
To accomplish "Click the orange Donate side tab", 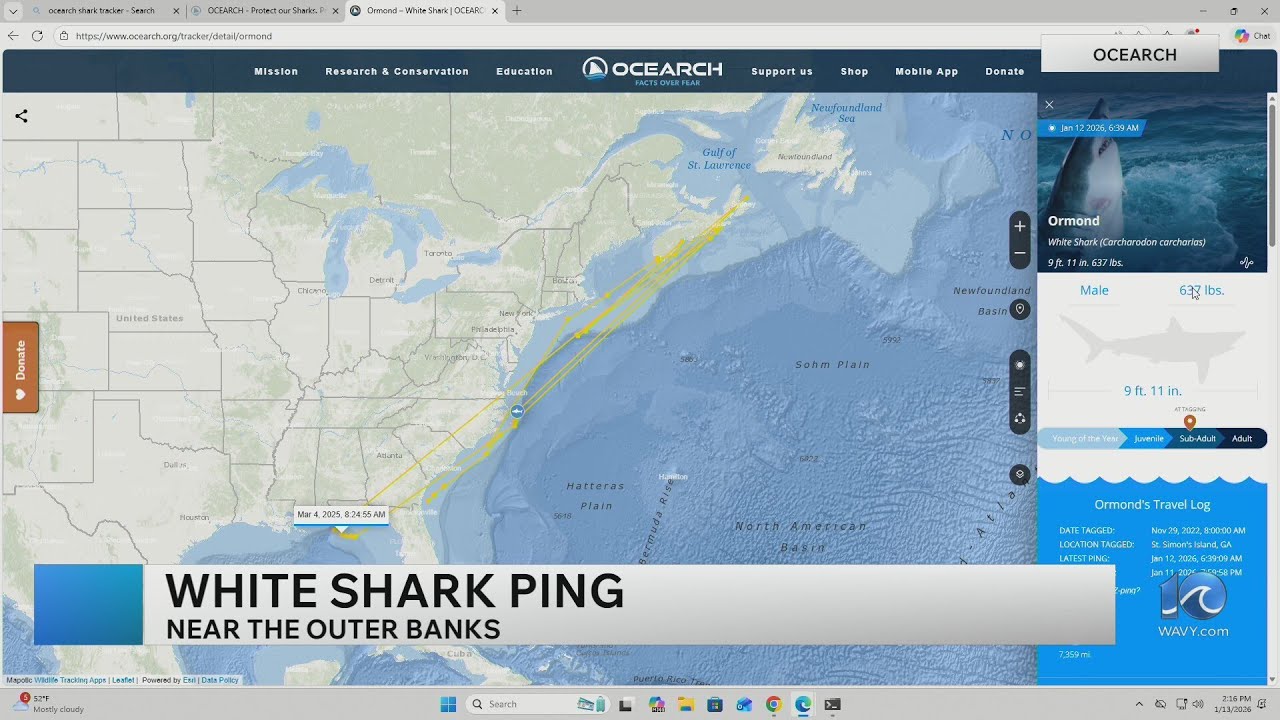I will tap(20, 367).
